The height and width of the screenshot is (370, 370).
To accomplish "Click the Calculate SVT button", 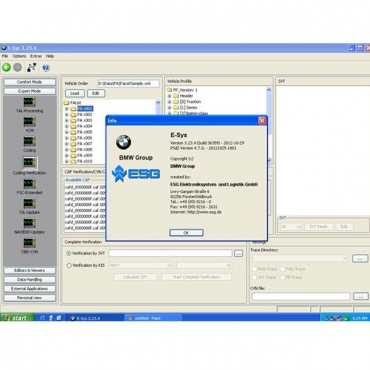I will tap(135, 277).
